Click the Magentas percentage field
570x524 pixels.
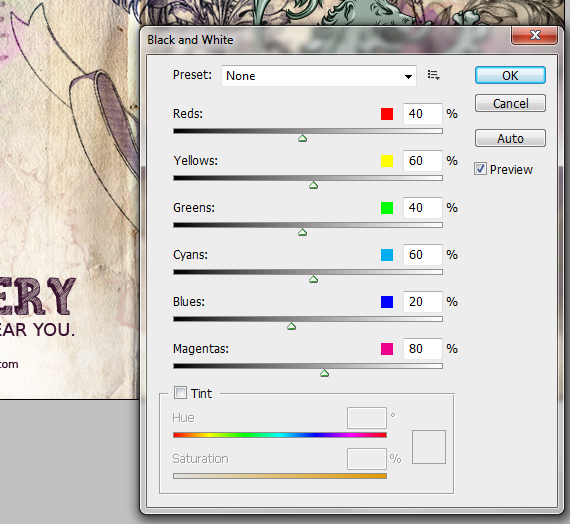click(x=423, y=349)
